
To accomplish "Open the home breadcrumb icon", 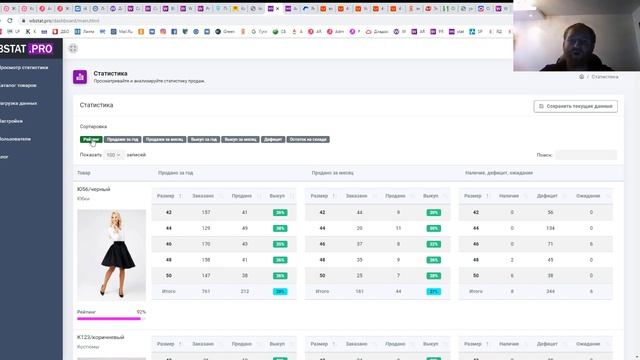I will [582, 77].
